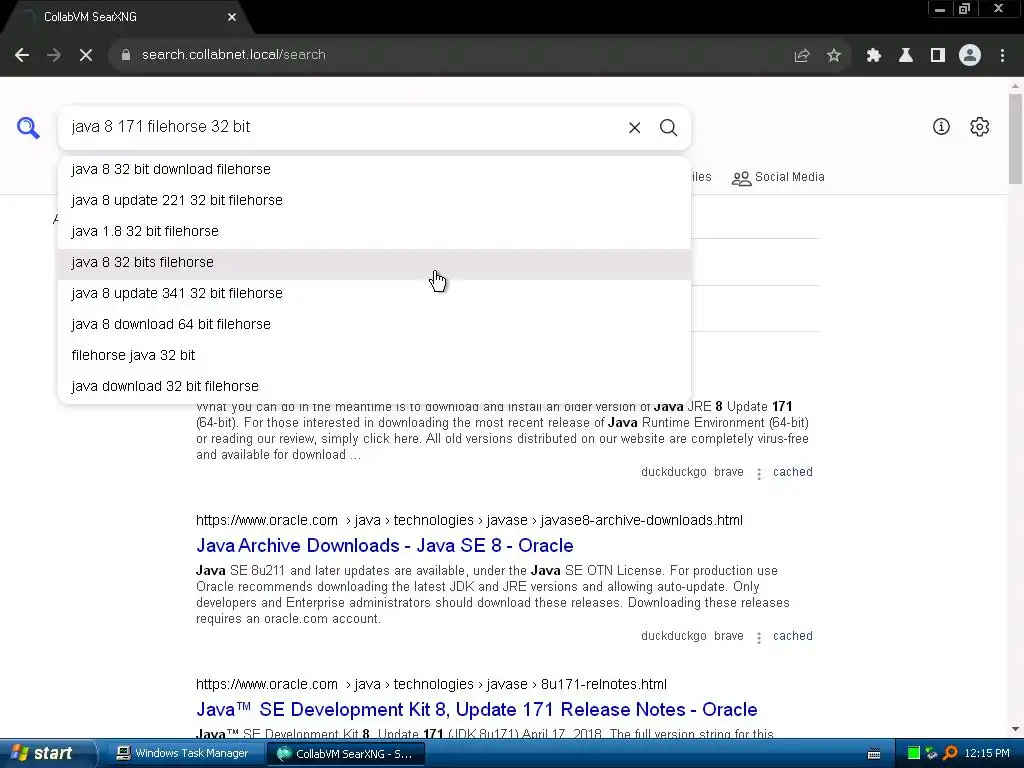Open cached link for the Java JRE 8 Update 171 result
This screenshot has height=768, width=1024.
click(x=792, y=472)
